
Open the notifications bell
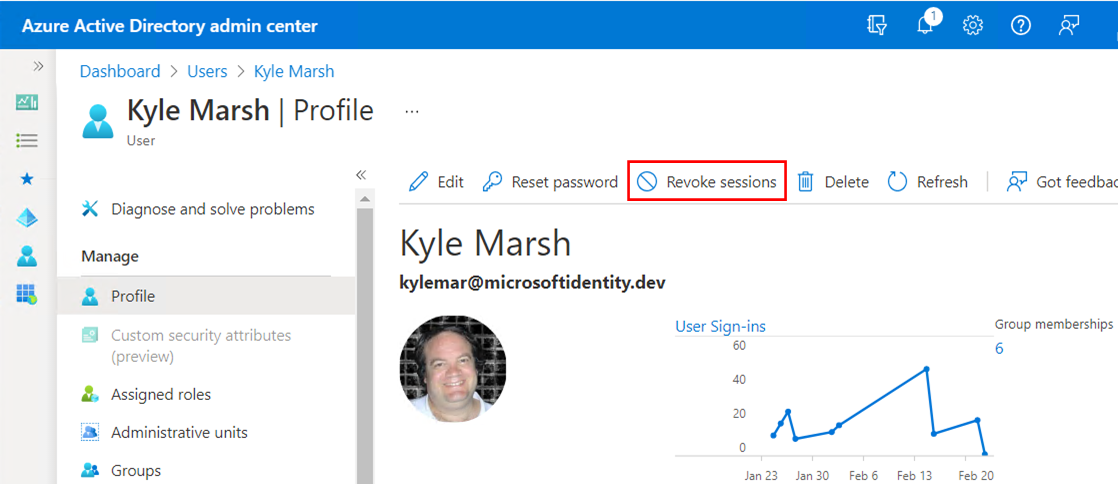click(926, 24)
